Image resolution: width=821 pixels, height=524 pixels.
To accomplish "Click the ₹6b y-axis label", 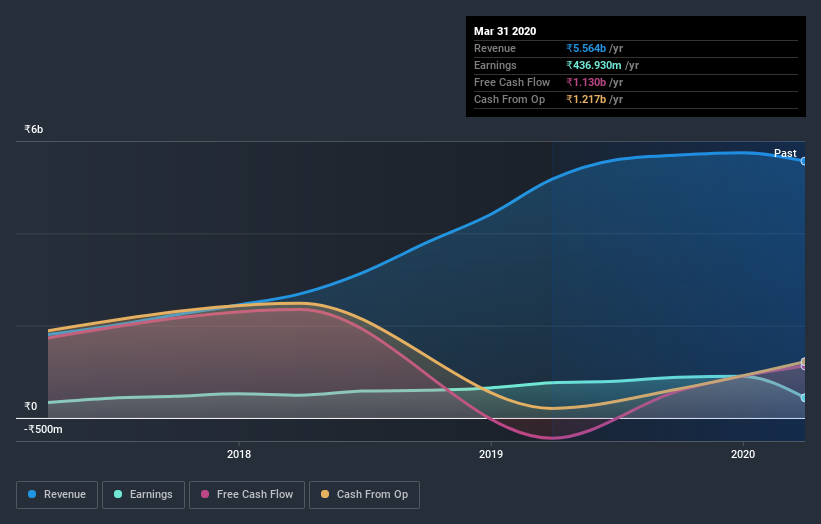I will [x=34, y=129].
